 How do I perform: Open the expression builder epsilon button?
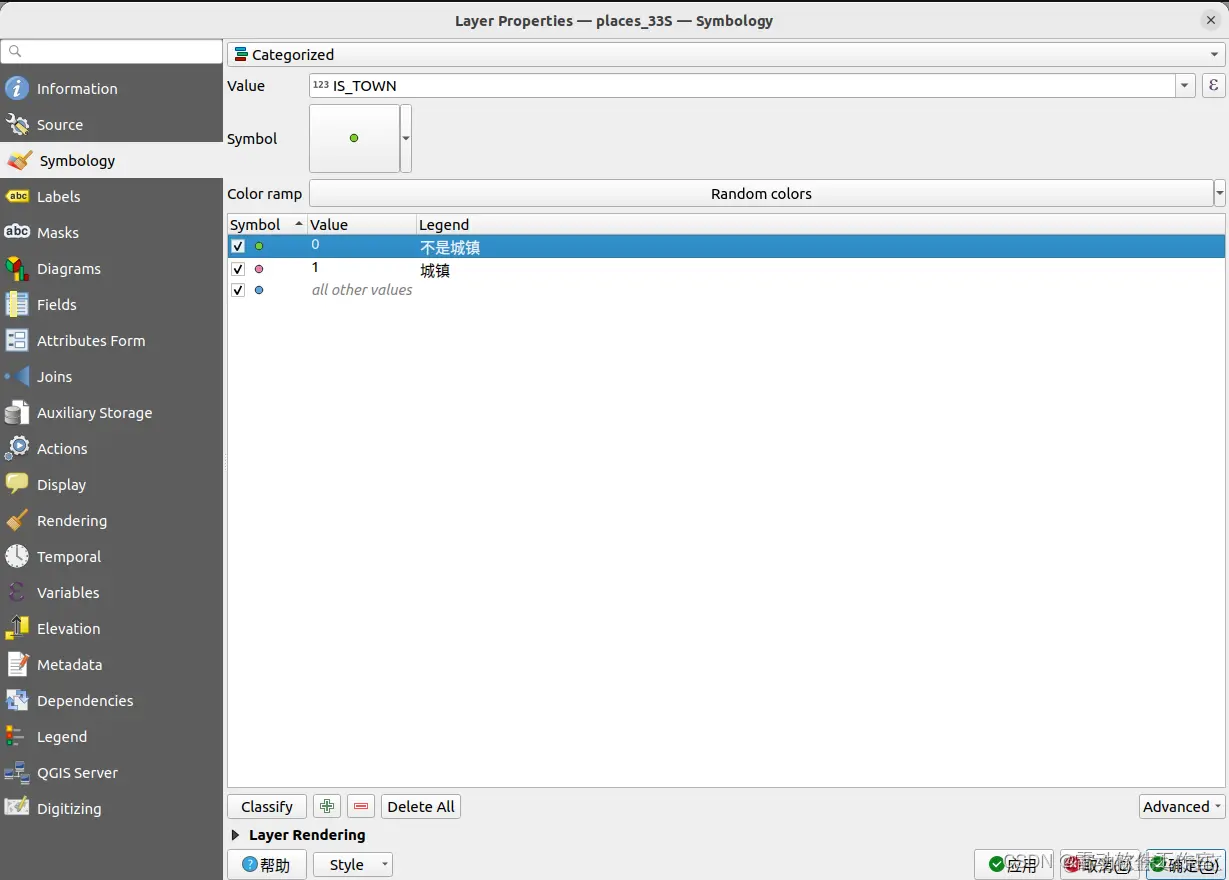(x=1213, y=86)
